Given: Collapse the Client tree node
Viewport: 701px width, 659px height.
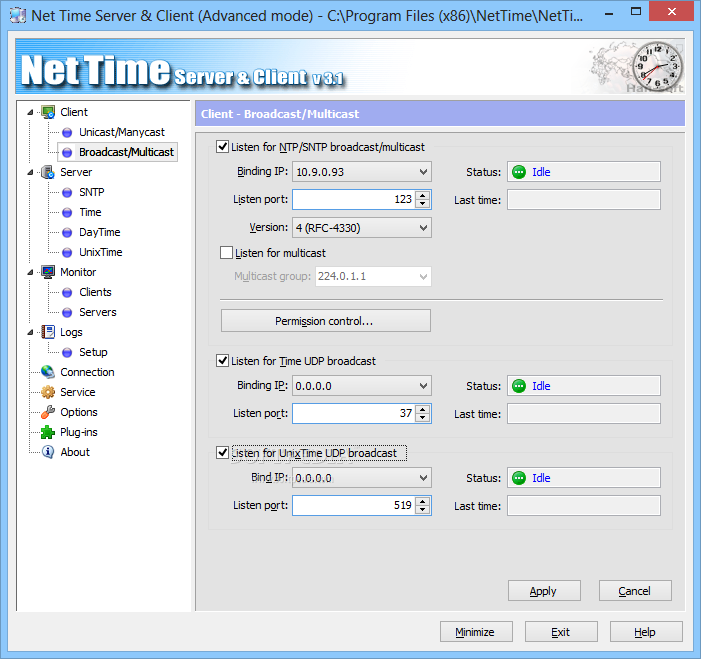Looking at the screenshot, I should click(x=30, y=112).
